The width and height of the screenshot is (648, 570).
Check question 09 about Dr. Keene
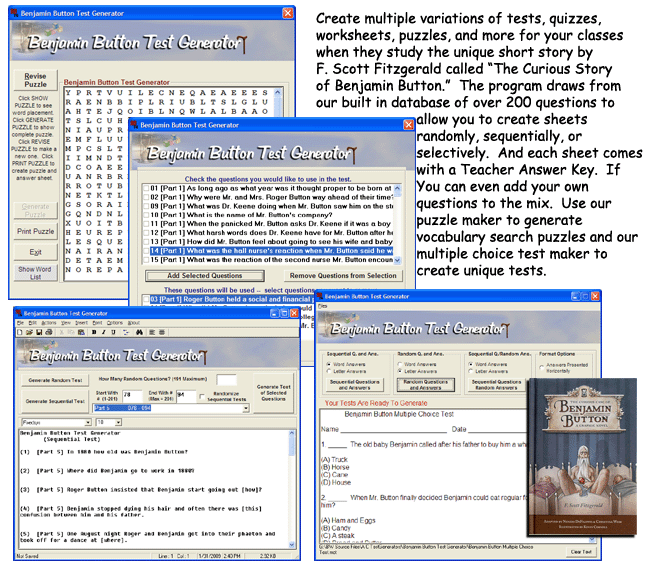[x=146, y=206]
